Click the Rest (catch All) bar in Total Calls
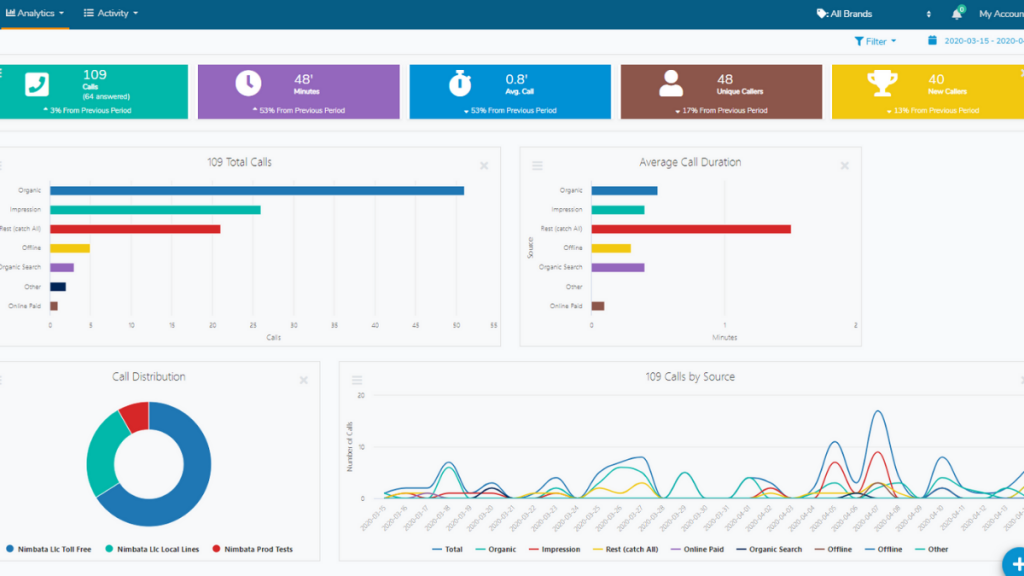Image resolution: width=1024 pixels, height=576 pixels. [x=135, y=229]
